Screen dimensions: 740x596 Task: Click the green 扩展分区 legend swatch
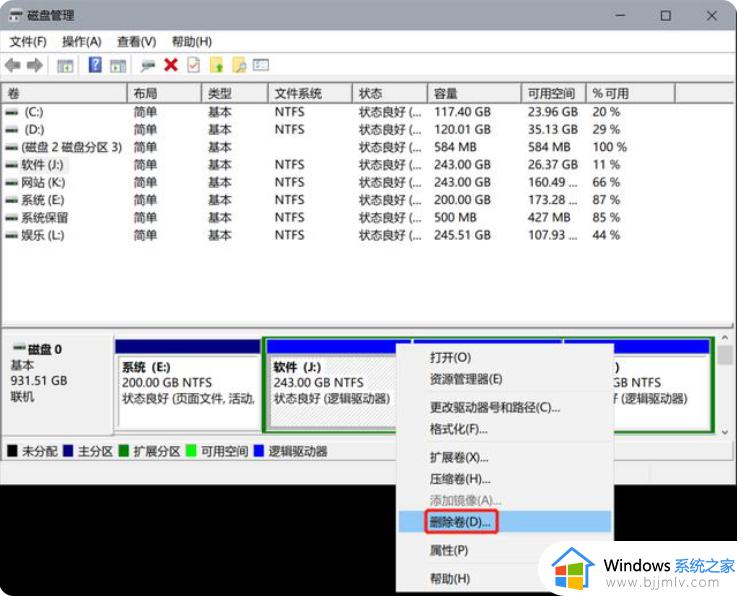point(124,451)
